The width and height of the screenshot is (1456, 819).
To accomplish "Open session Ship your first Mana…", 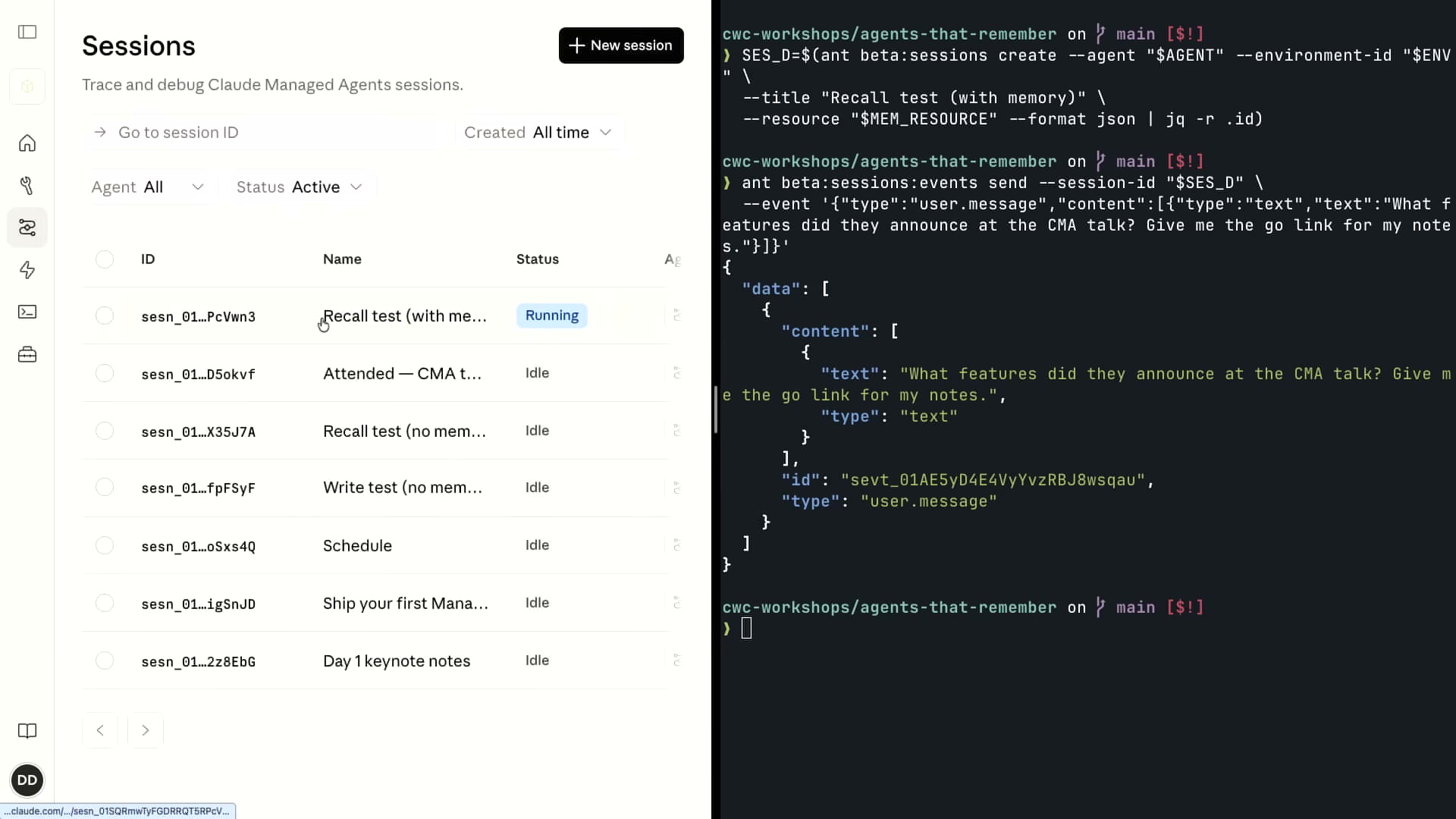I will coord(406,604).
